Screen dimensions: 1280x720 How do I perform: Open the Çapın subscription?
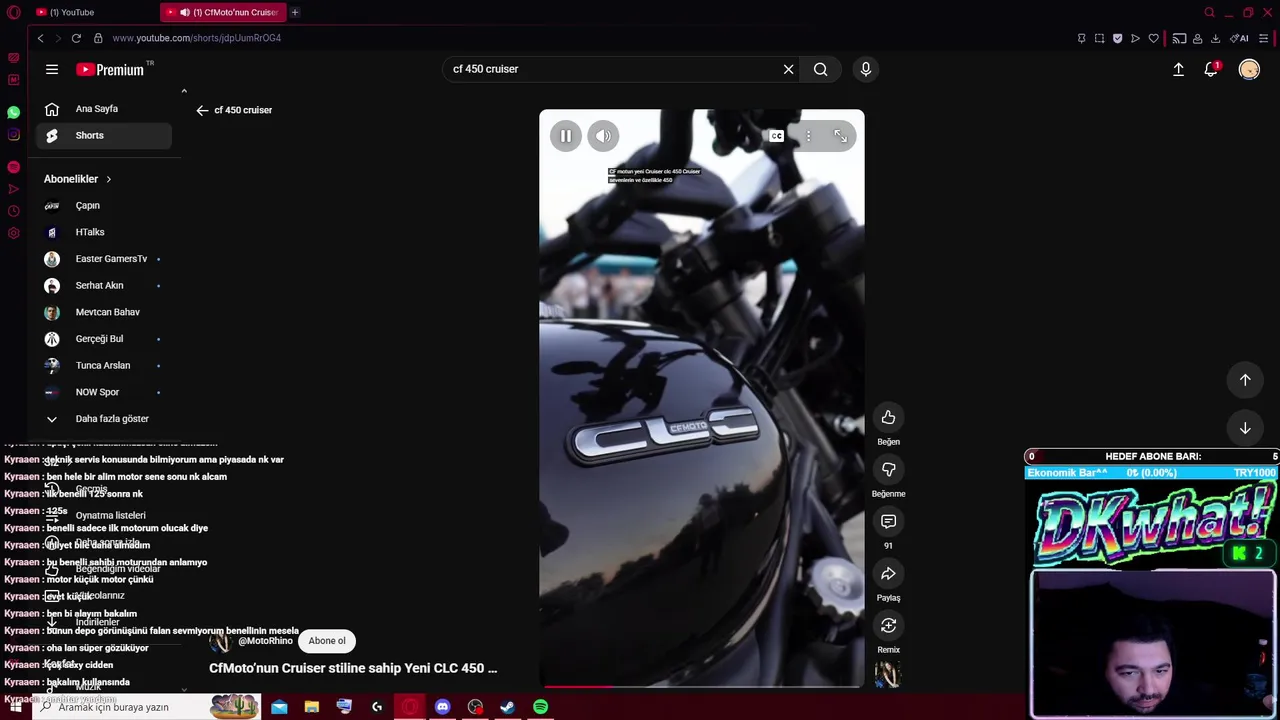tap(104, 206)
